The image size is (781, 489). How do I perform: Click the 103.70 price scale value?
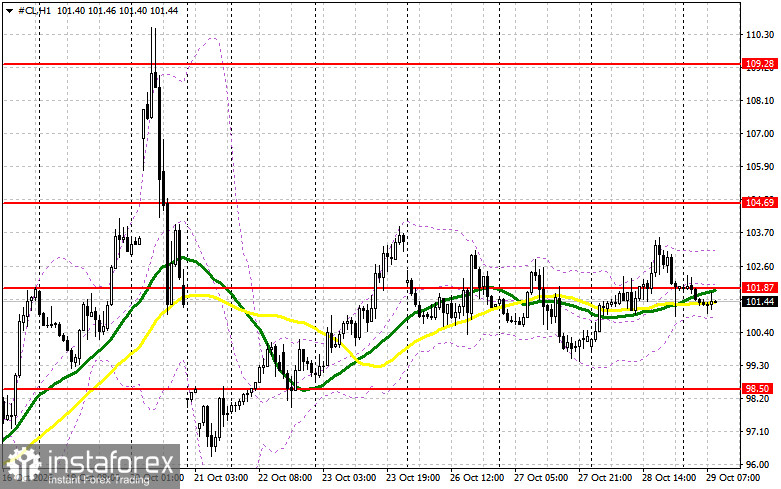click(x=760, y=233)
